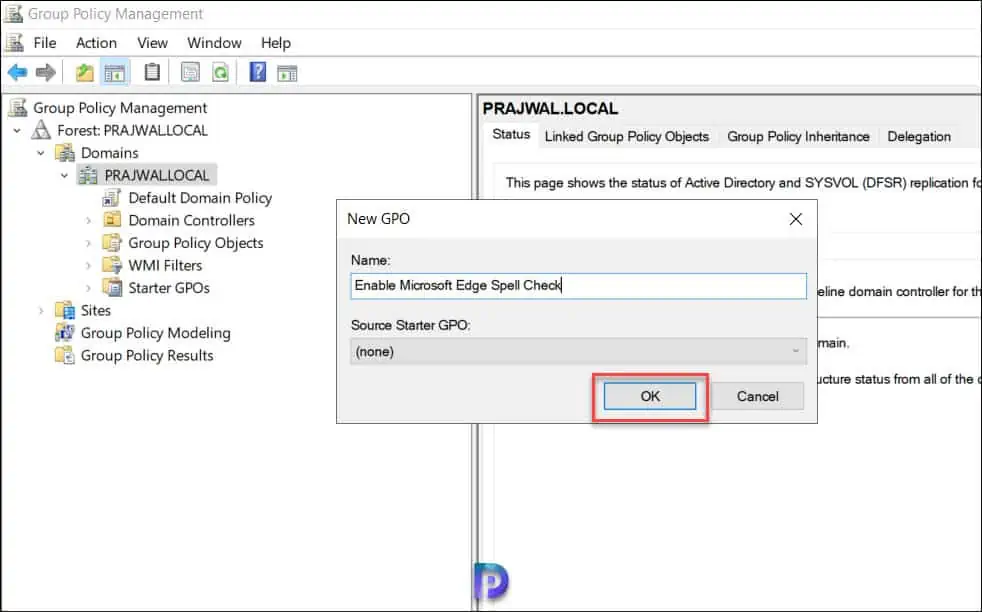Open Help via the question mark icon
The height and width of the screenshot is (612, 982).
[257, 73]
